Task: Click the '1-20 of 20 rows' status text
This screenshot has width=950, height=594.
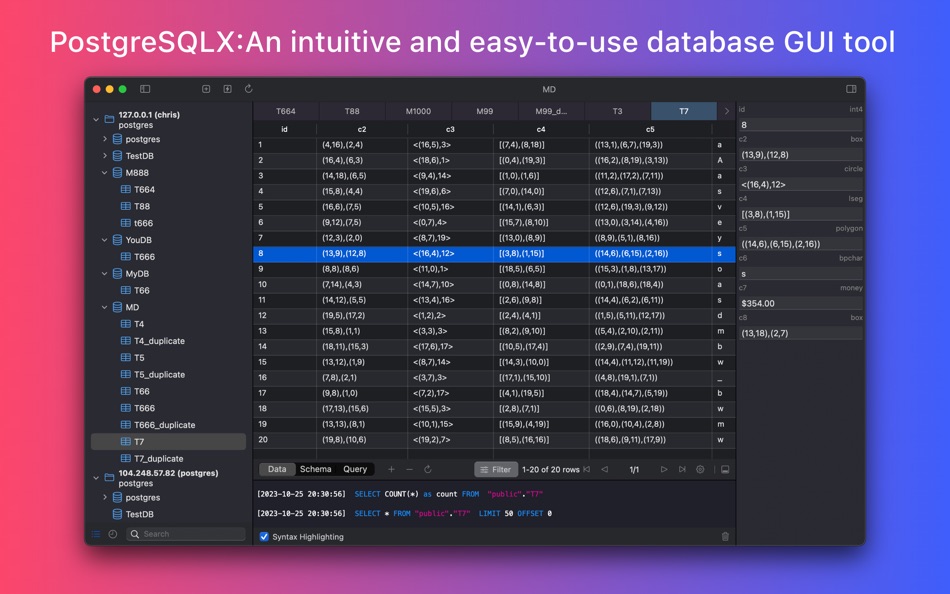Action: point(551,470)
